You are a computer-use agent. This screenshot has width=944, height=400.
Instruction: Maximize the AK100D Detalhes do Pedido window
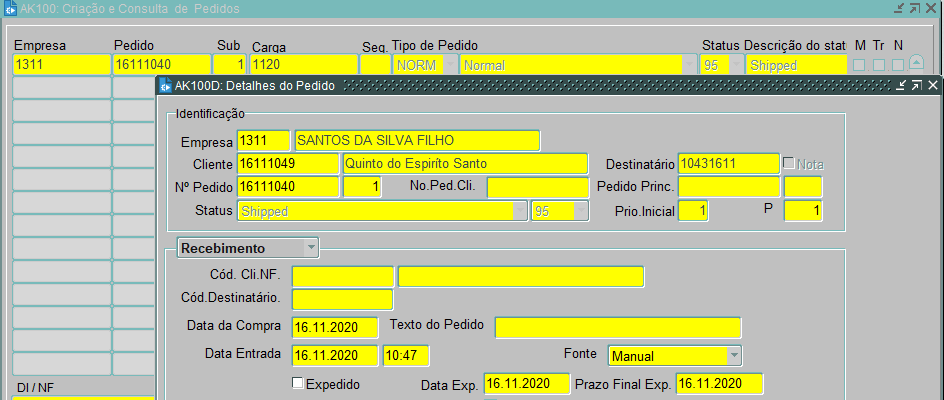pyautogui.click(x=916, y=86)
